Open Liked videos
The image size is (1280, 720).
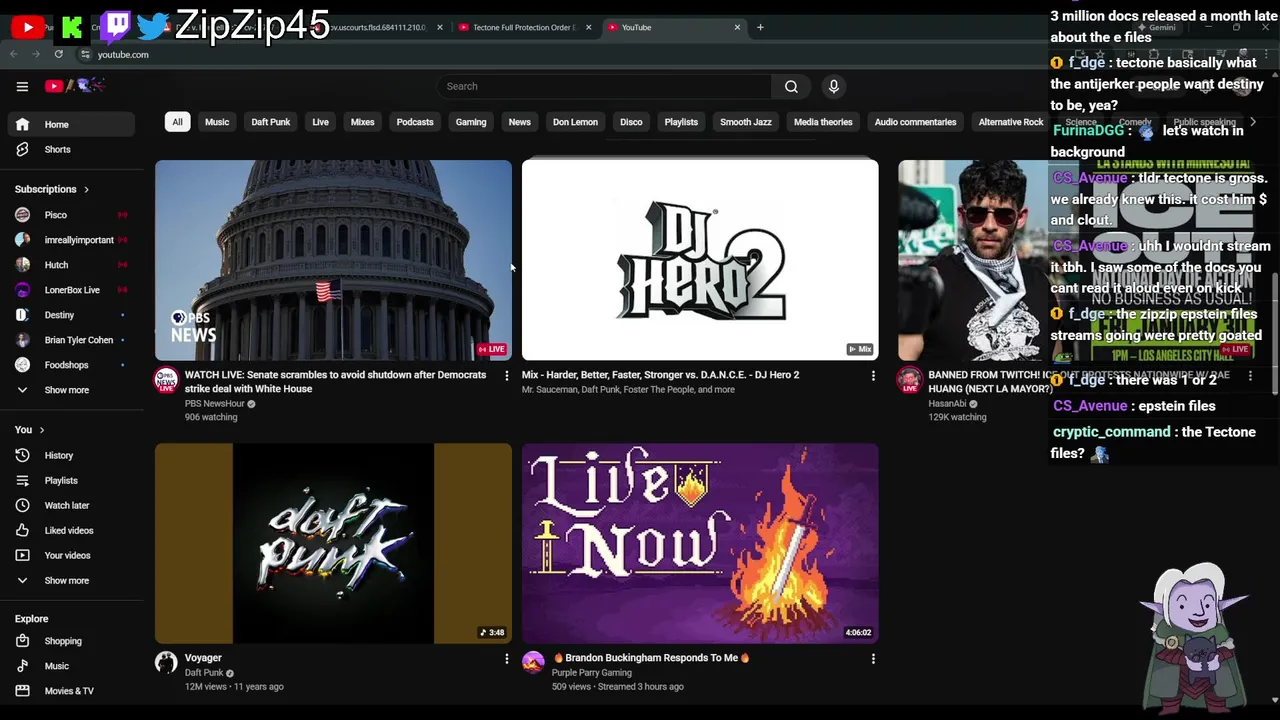[x=70, y=530]
